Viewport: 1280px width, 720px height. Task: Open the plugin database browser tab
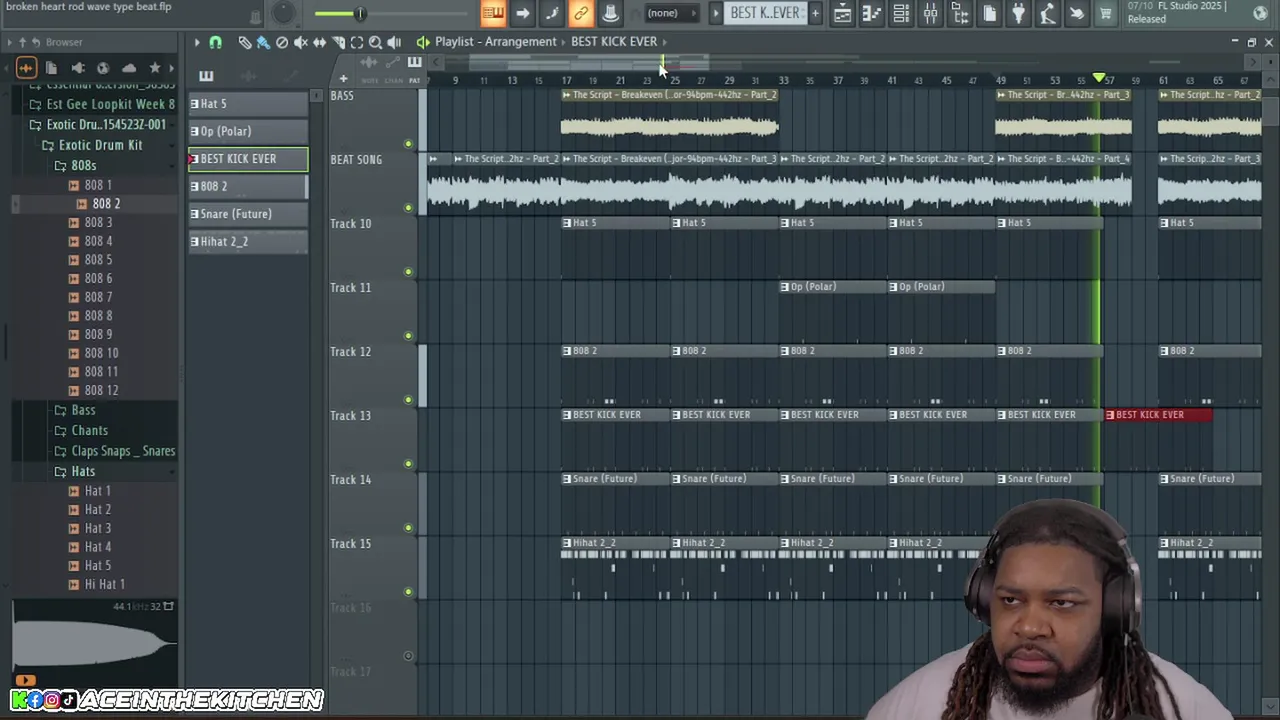pyautogui.click(x=77, y=68)
